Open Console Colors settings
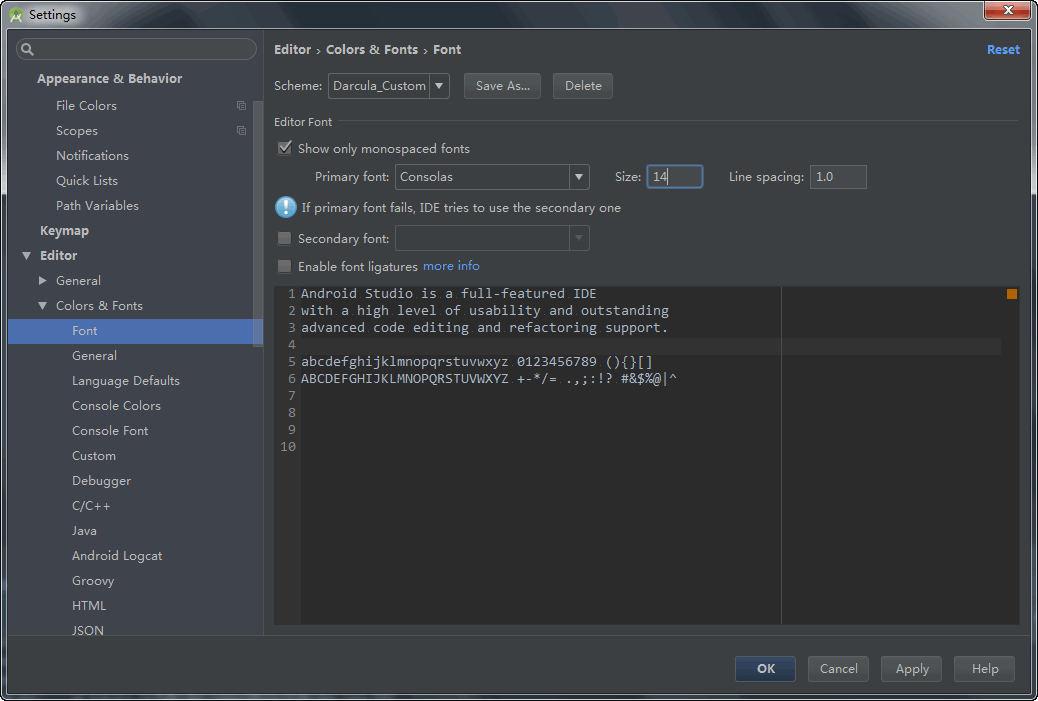 coord(116,406)
